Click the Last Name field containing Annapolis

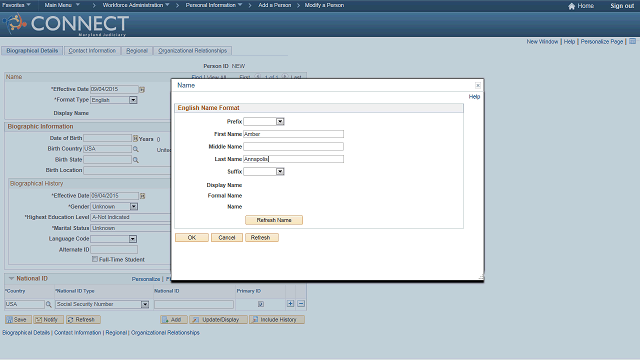point(293,159)
